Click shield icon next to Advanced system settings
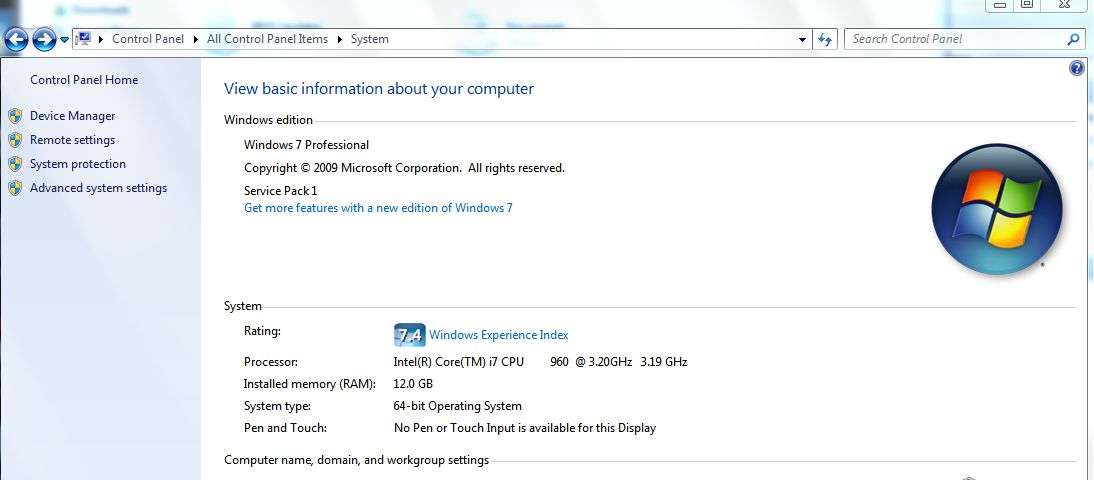This screenshot has width=1094, height=480. click(x=15, y=188)
